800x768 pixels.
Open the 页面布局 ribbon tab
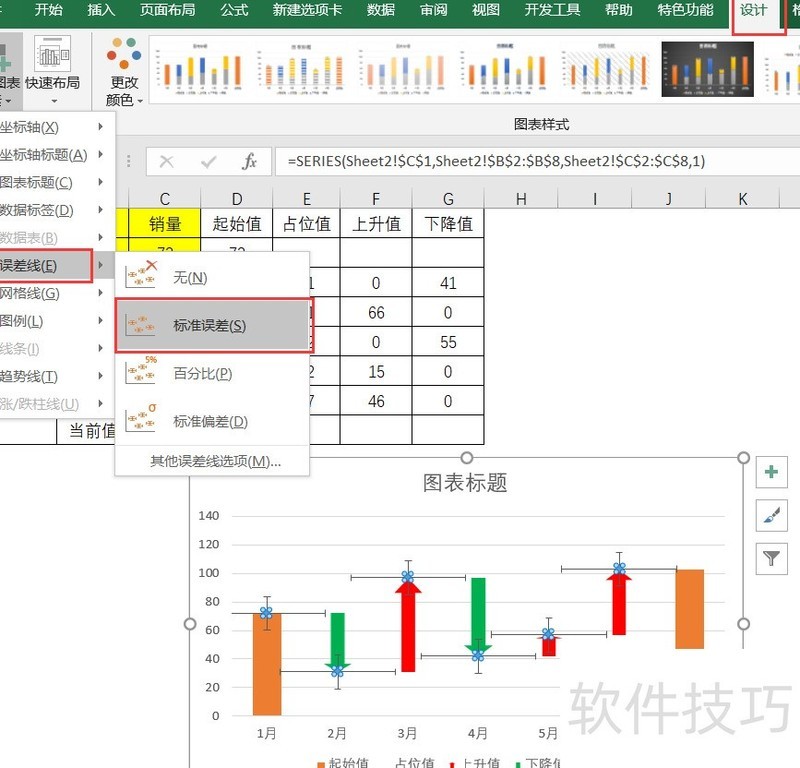click(167, 11)
